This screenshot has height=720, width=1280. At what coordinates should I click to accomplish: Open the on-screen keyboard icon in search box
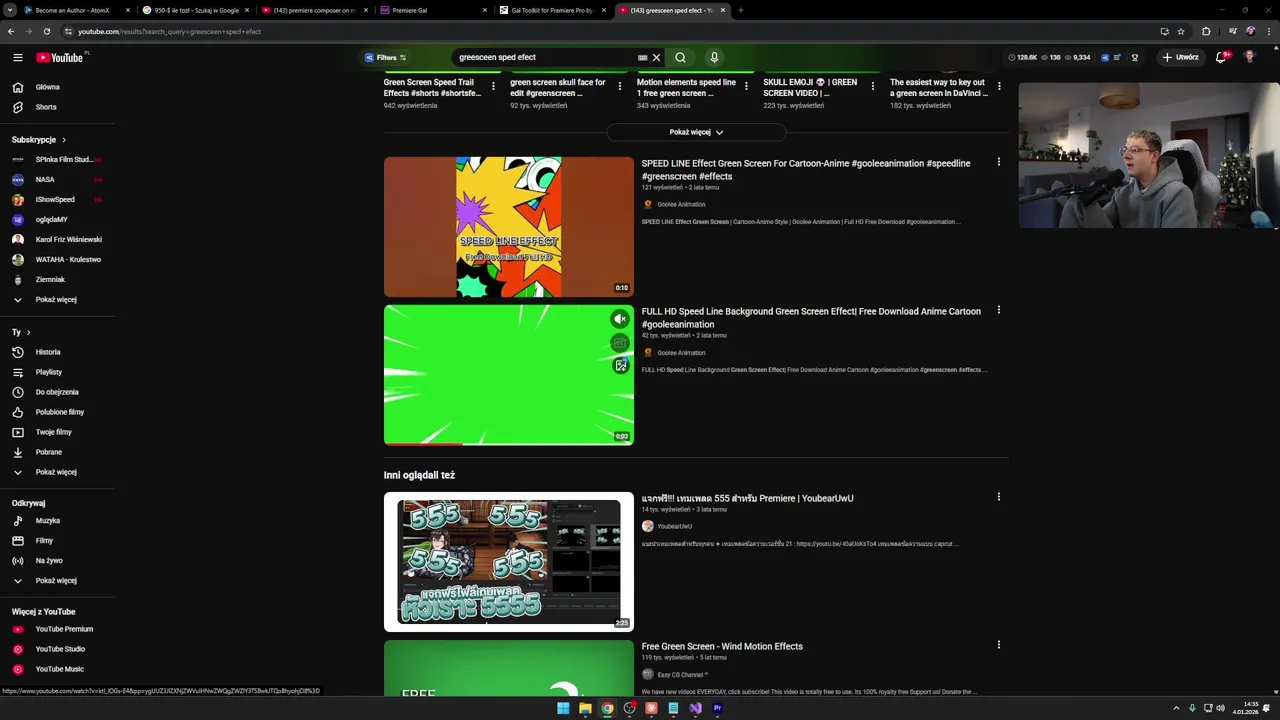(642, 57)
